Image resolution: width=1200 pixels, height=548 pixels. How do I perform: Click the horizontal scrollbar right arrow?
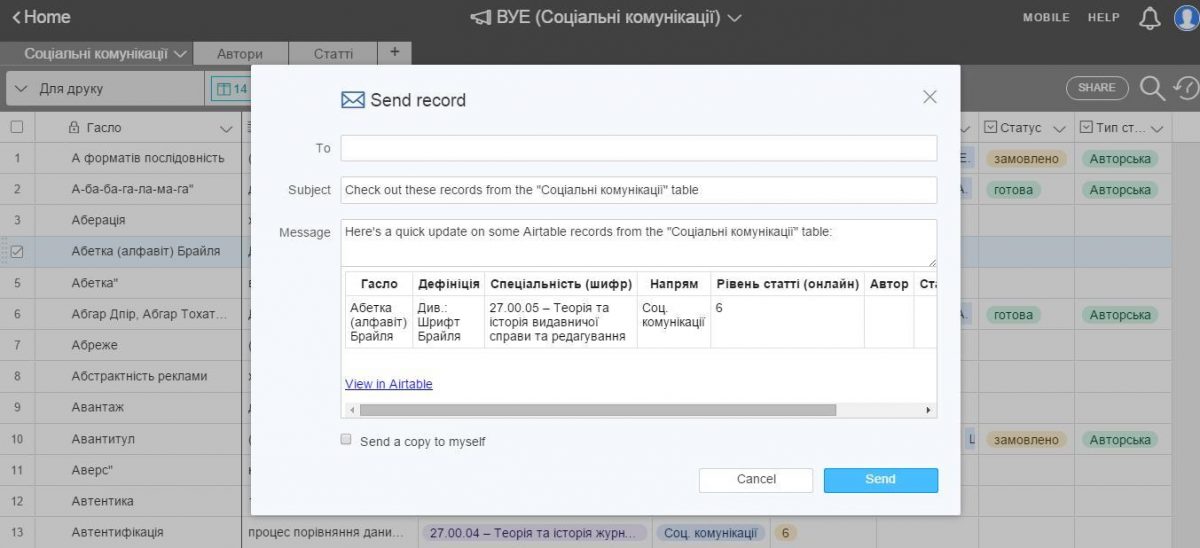coord(928,410)
